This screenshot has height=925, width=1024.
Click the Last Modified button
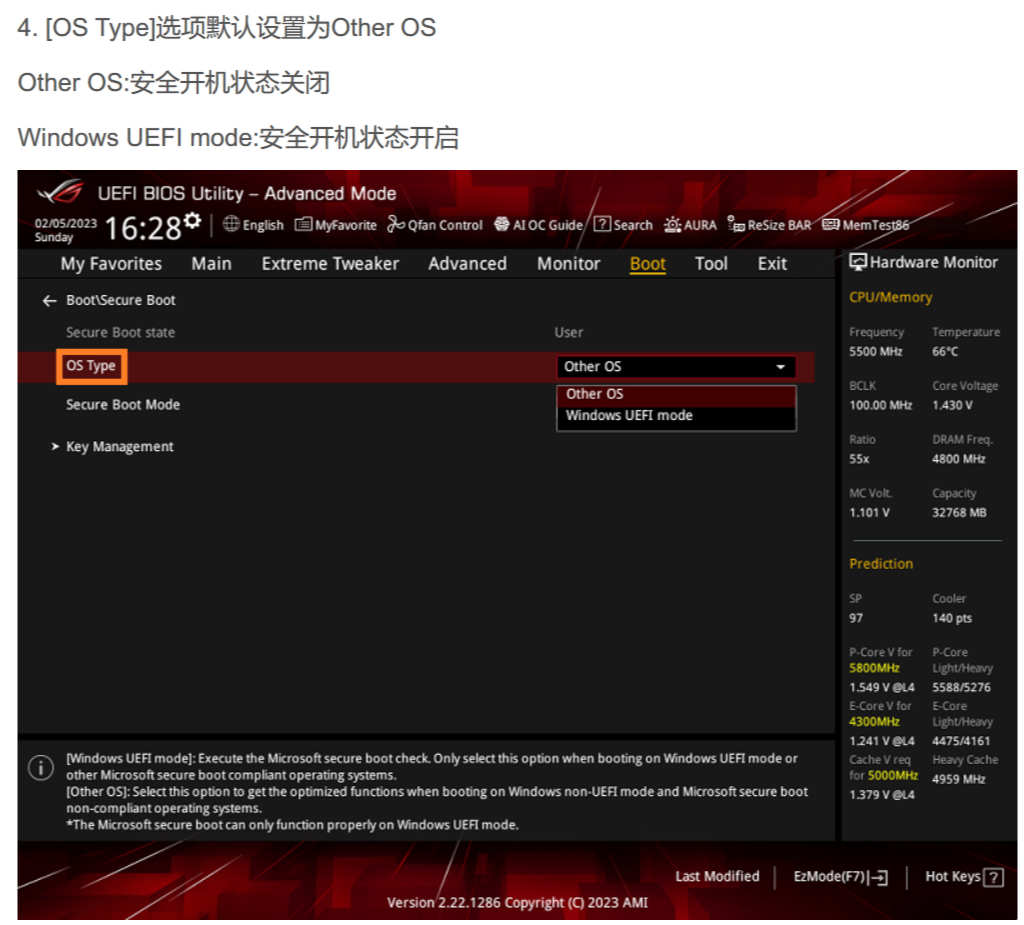[717, 877]
